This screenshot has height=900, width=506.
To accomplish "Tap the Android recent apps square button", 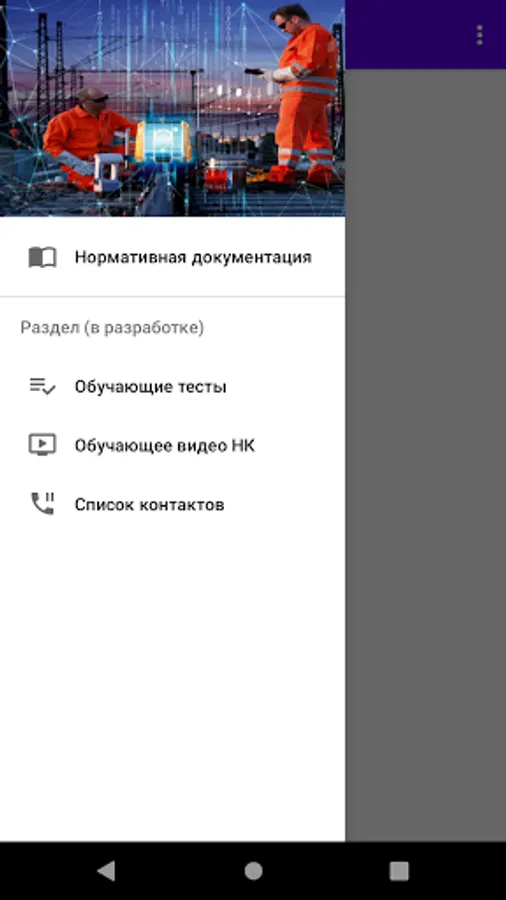I will pos(399,871).
